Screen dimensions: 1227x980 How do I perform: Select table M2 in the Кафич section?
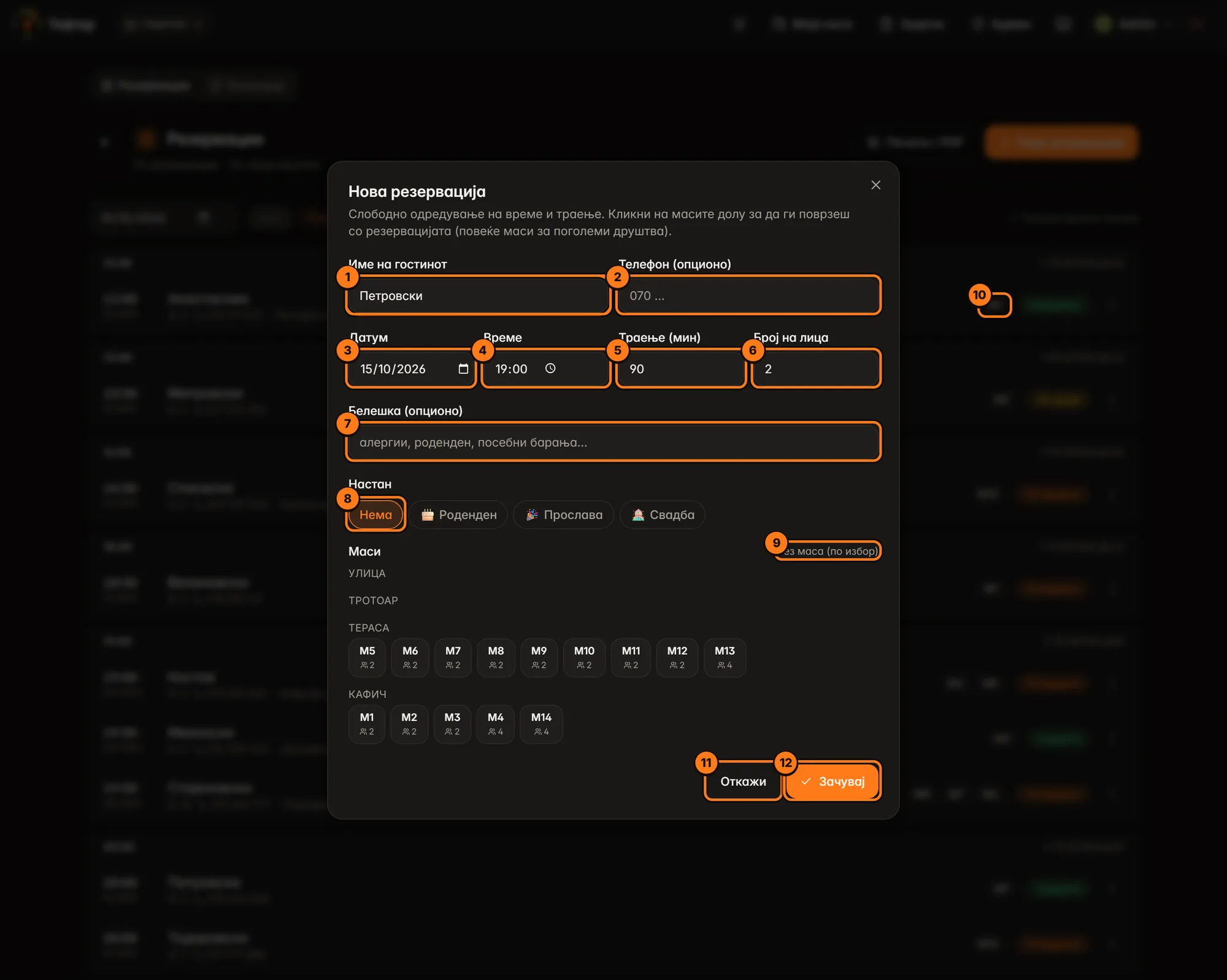pos(409,724)
